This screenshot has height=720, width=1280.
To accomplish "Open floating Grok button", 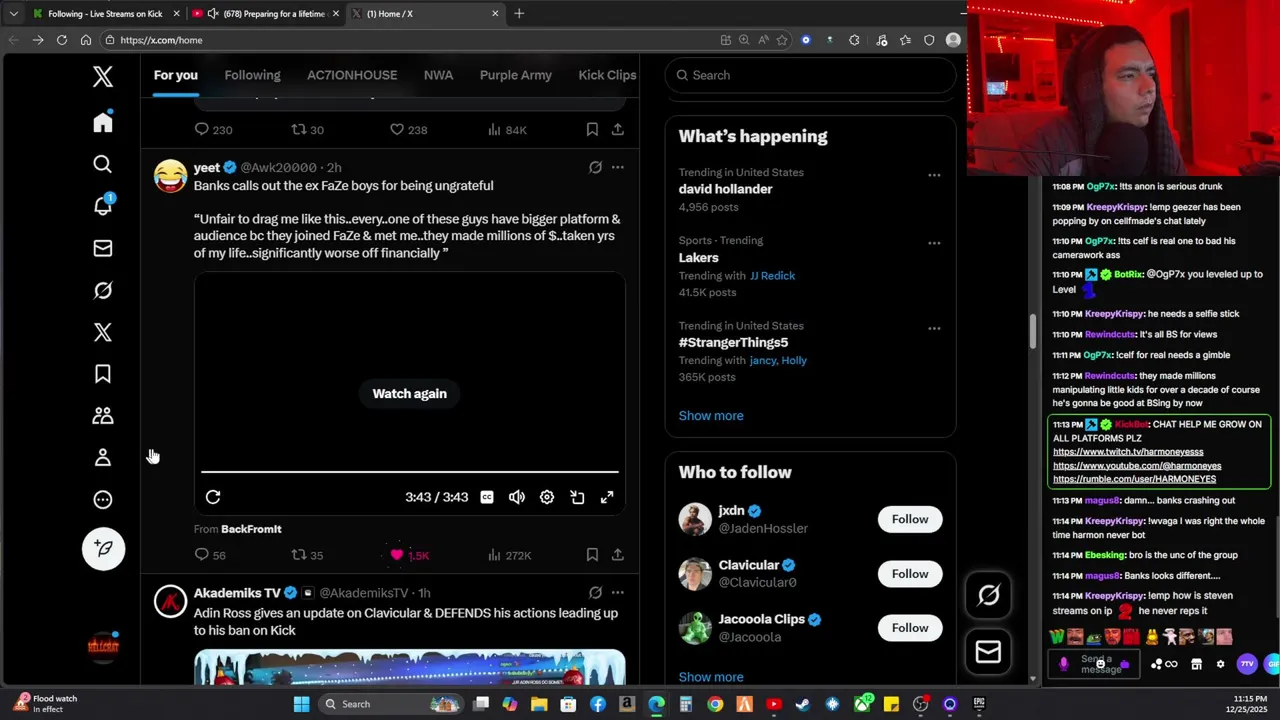I will coord(988,595).
